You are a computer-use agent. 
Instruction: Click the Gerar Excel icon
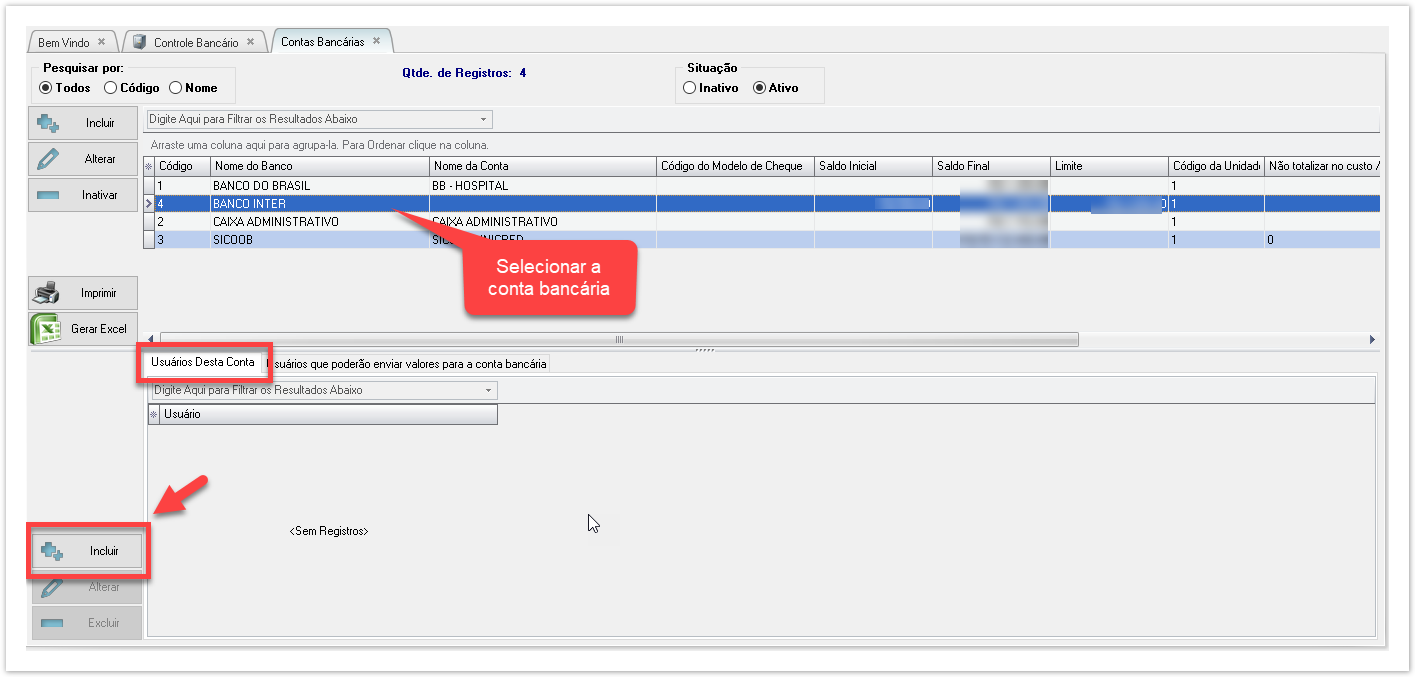point(45,329)
